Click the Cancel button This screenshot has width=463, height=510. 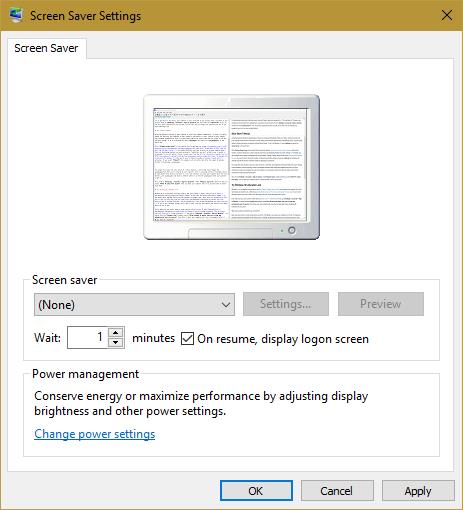[337, 491]
